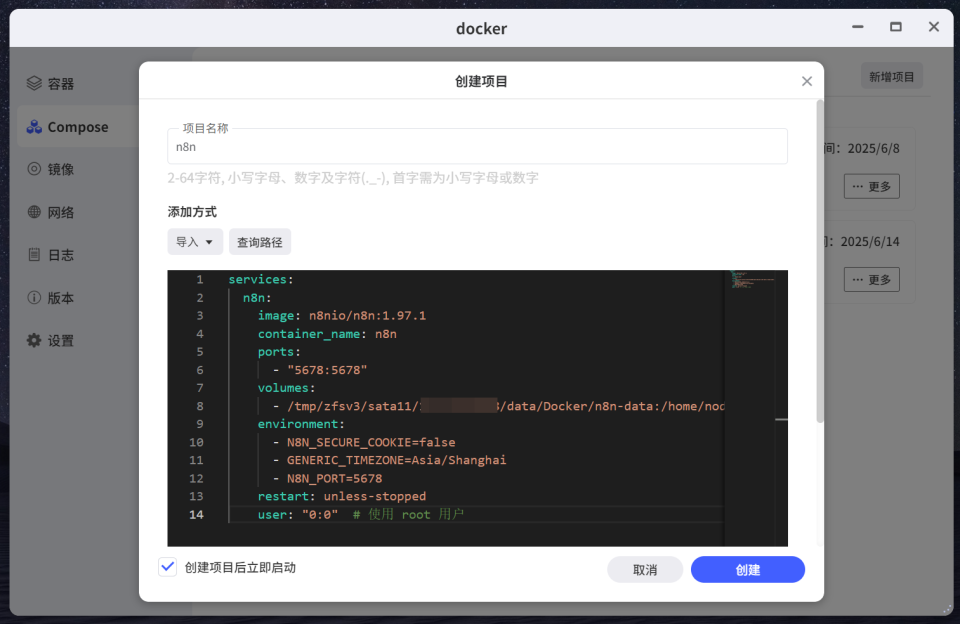Select the 设置 menu label
Image resolution: width=960 pixels, height=624 pixels.
61,340
